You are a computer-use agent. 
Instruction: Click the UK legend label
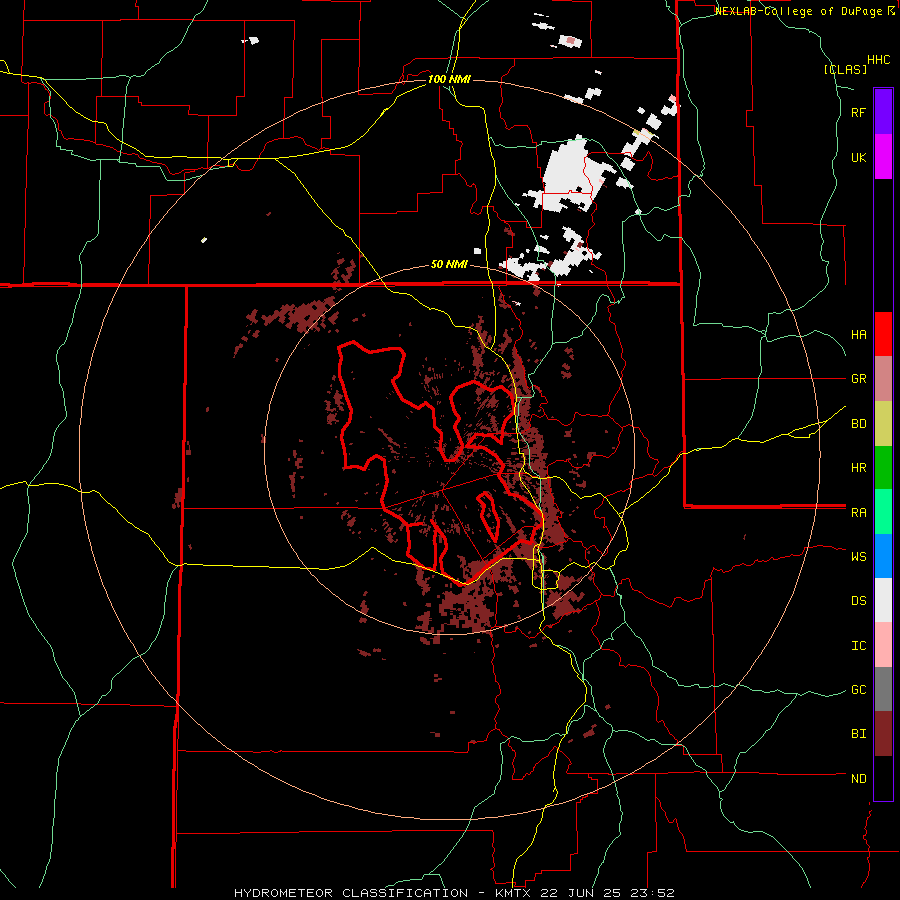click(x=858, y=157)
